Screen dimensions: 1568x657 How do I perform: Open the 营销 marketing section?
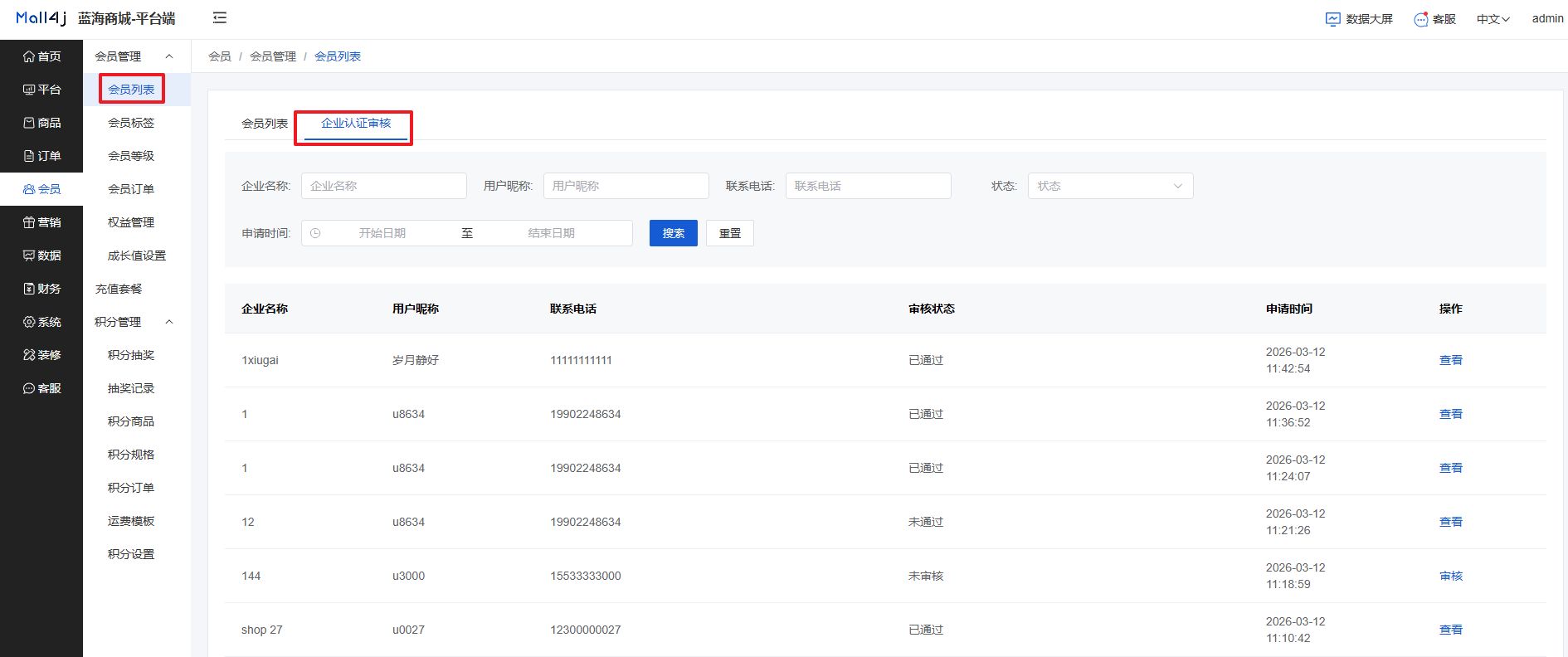tap(41, 222)
